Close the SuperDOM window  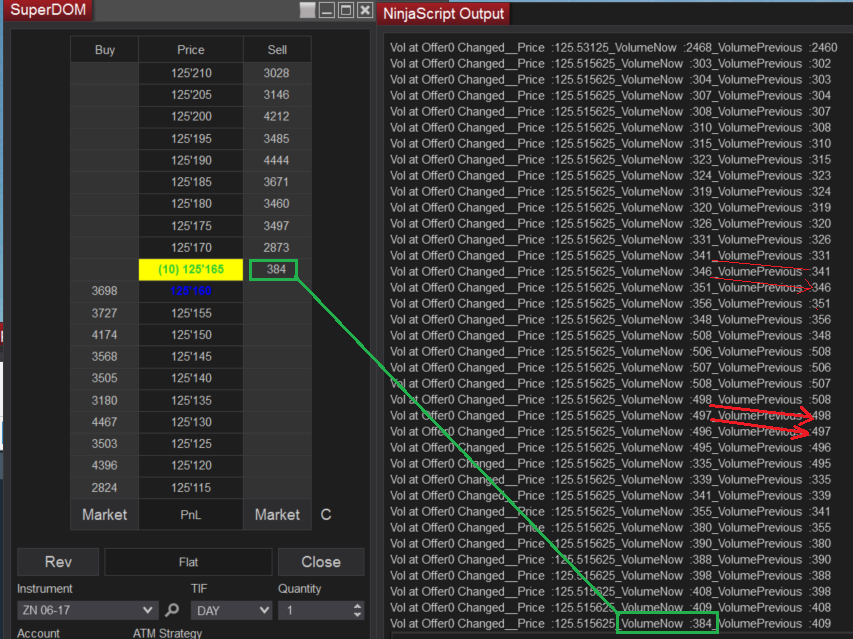click(366, 10)
